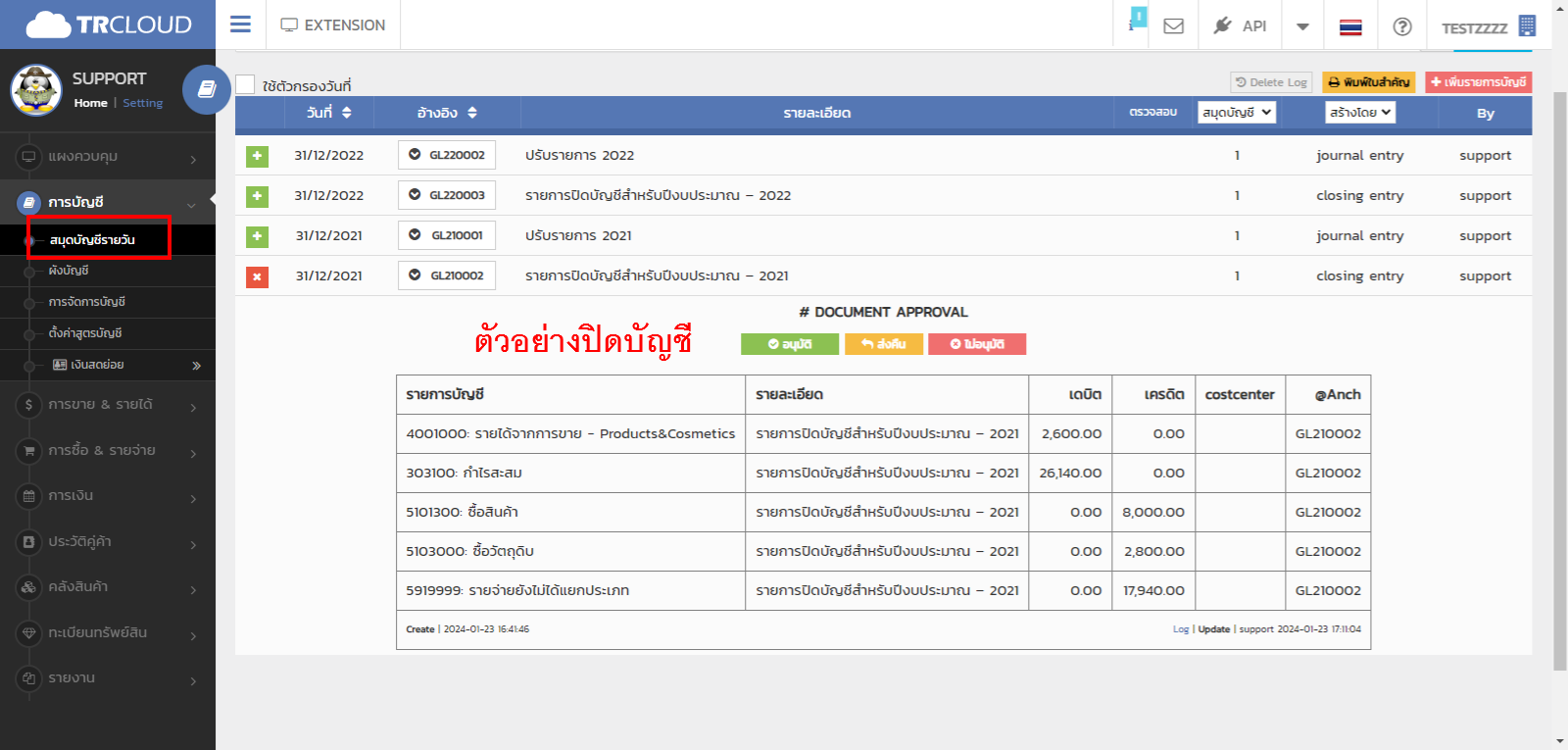
Task: Click the green อนุมัติ approve button
Action: [x=790, y=344]
